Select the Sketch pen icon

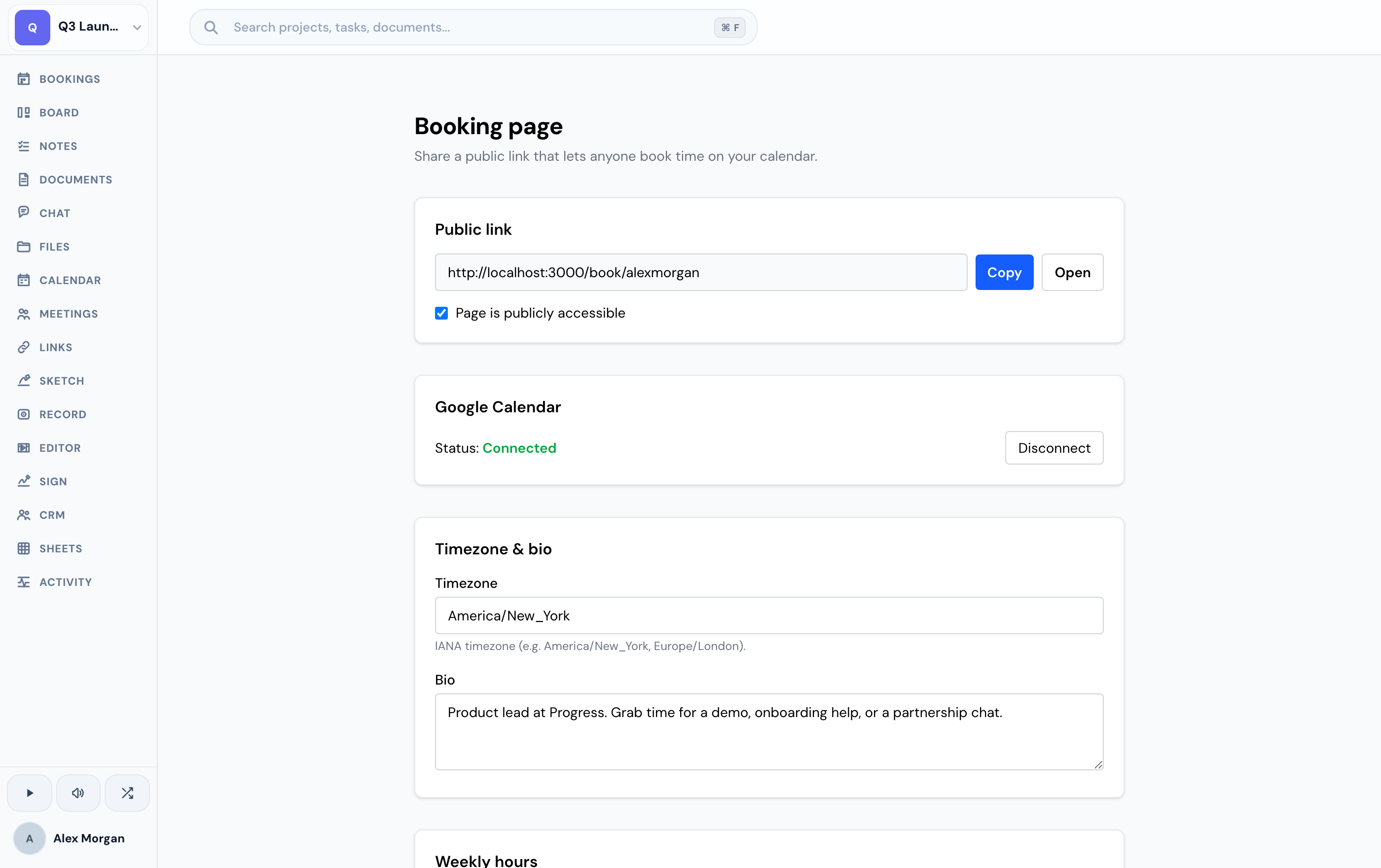24,381
